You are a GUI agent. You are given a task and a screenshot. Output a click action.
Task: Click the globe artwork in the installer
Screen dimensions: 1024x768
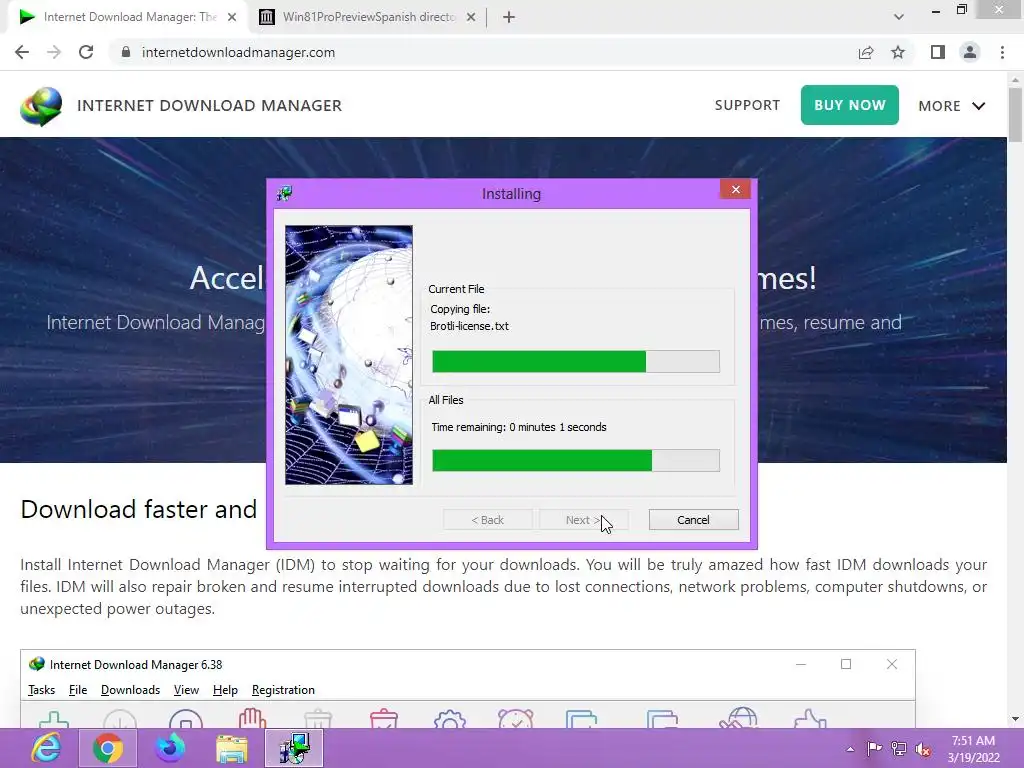(349, 355)
